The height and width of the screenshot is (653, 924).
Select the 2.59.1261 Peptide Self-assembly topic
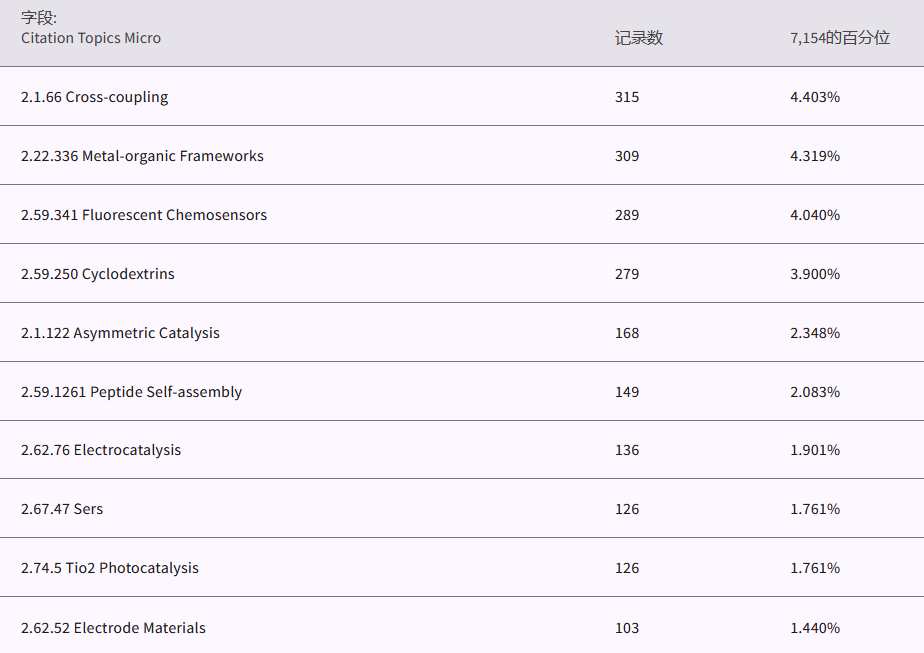[131, 392]
